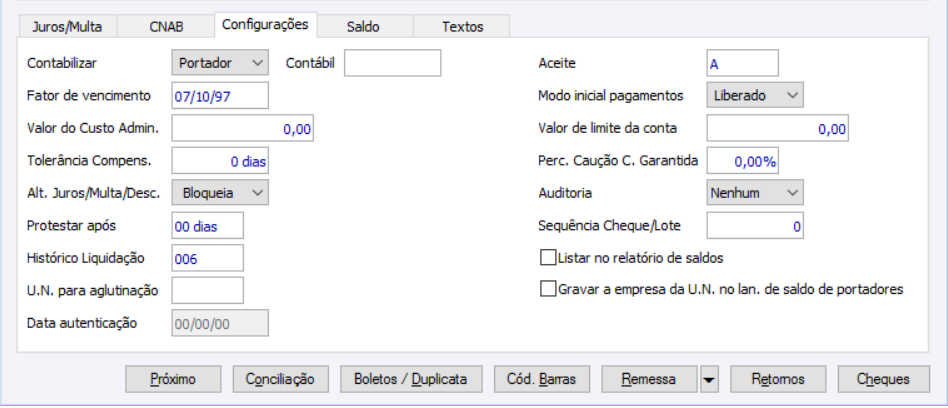Image resolution: width=948 pixels, height=408 pixels.
Task: Click the Próximo button
Action: (172, 379)
